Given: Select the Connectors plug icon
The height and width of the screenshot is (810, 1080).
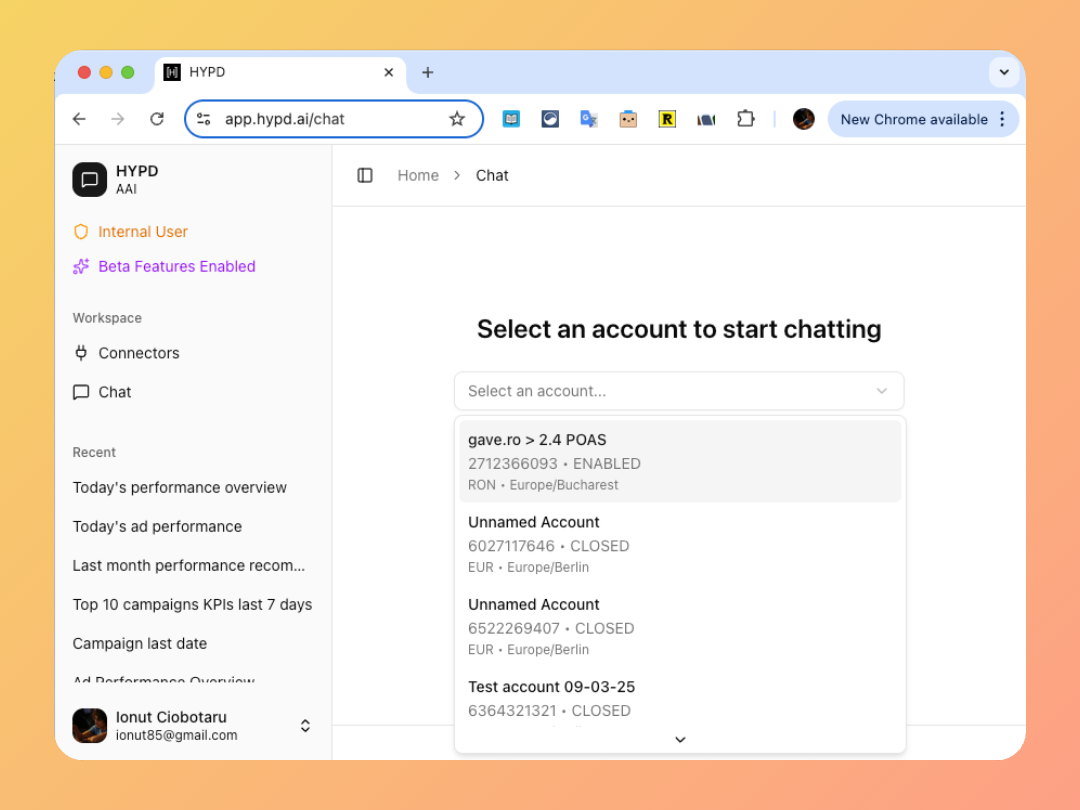Looking at the screenshot, I should pyautogui.click(x=81, y=353).
